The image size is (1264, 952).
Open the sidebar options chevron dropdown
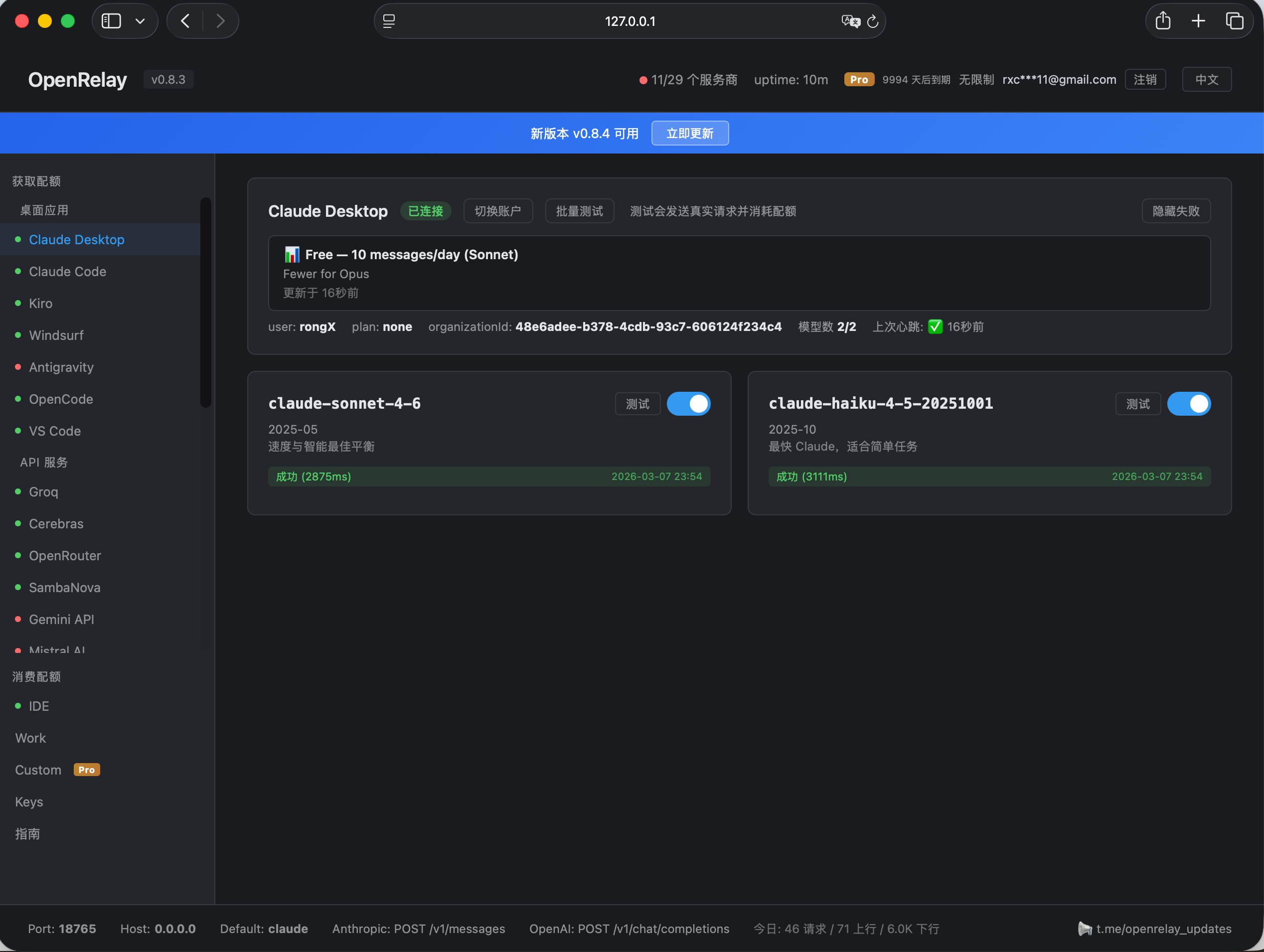coord(140,21)
